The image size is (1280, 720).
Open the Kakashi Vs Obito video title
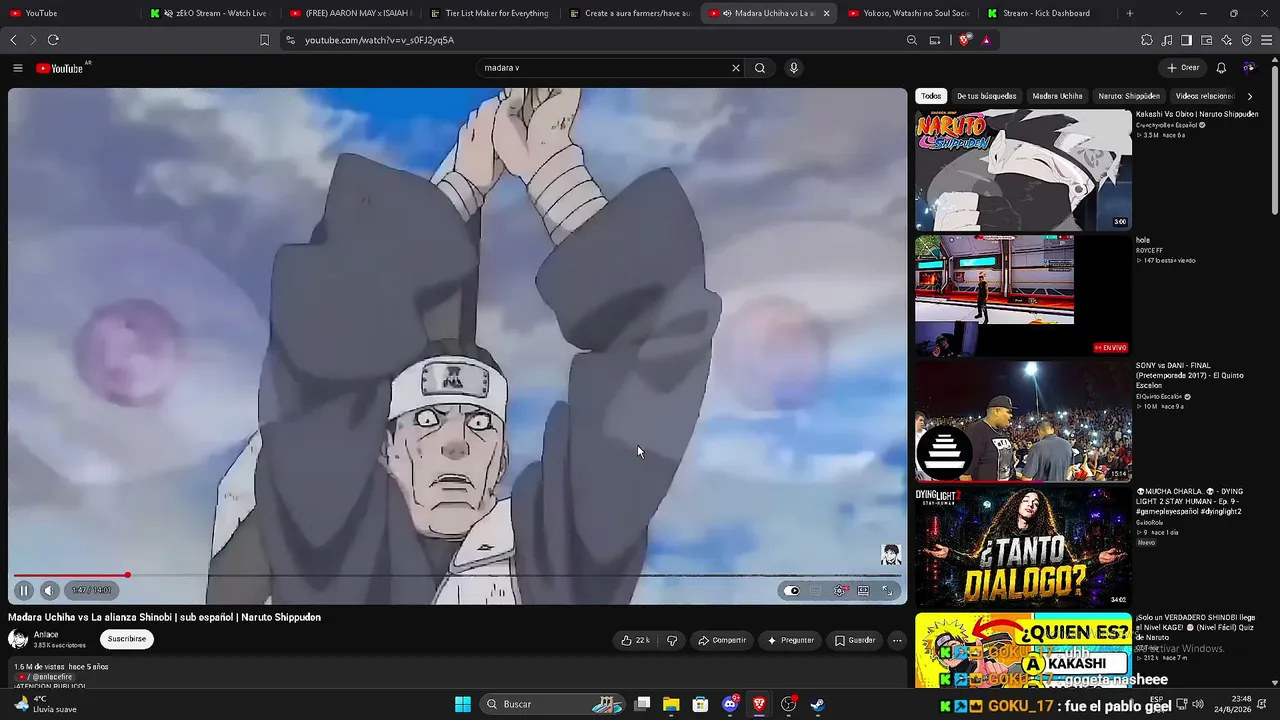click(x=1197, y=114)
